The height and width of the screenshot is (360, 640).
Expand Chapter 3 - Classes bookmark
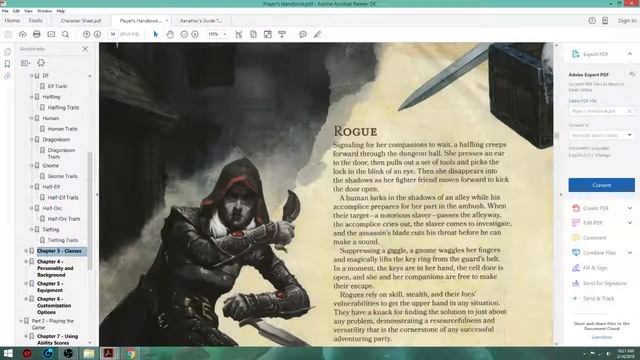click(x=26, y=251)
